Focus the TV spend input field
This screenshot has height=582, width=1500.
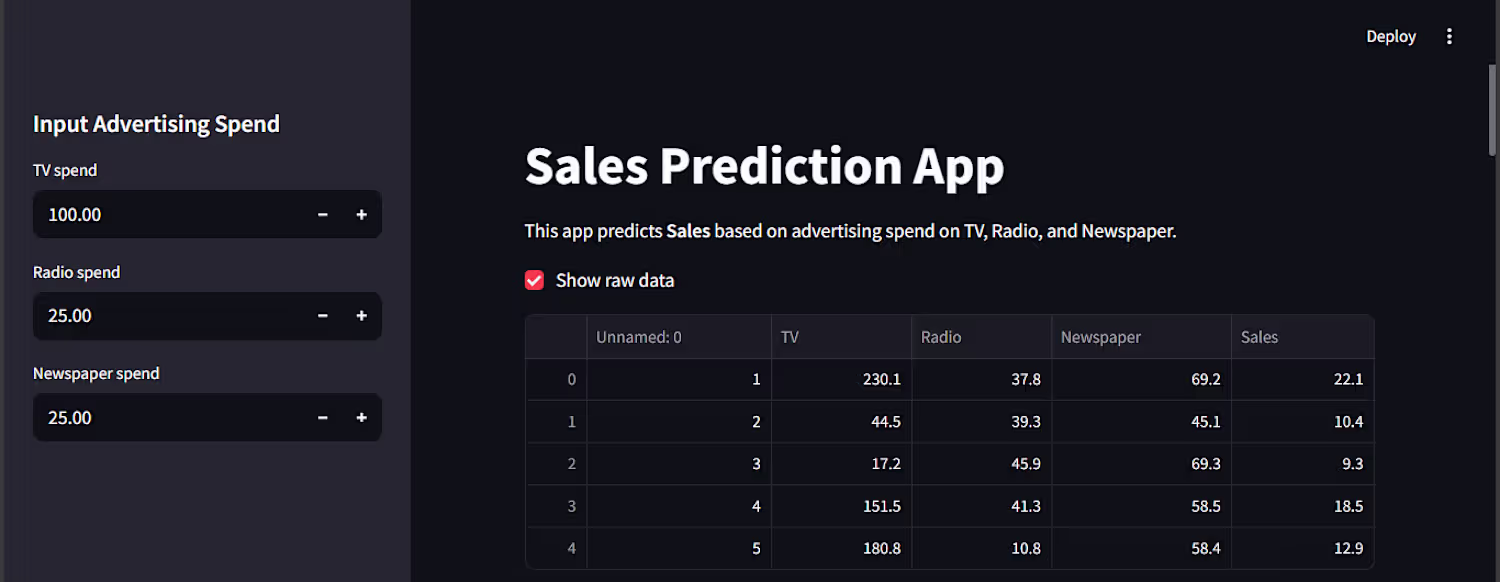[x=168, y=214]
